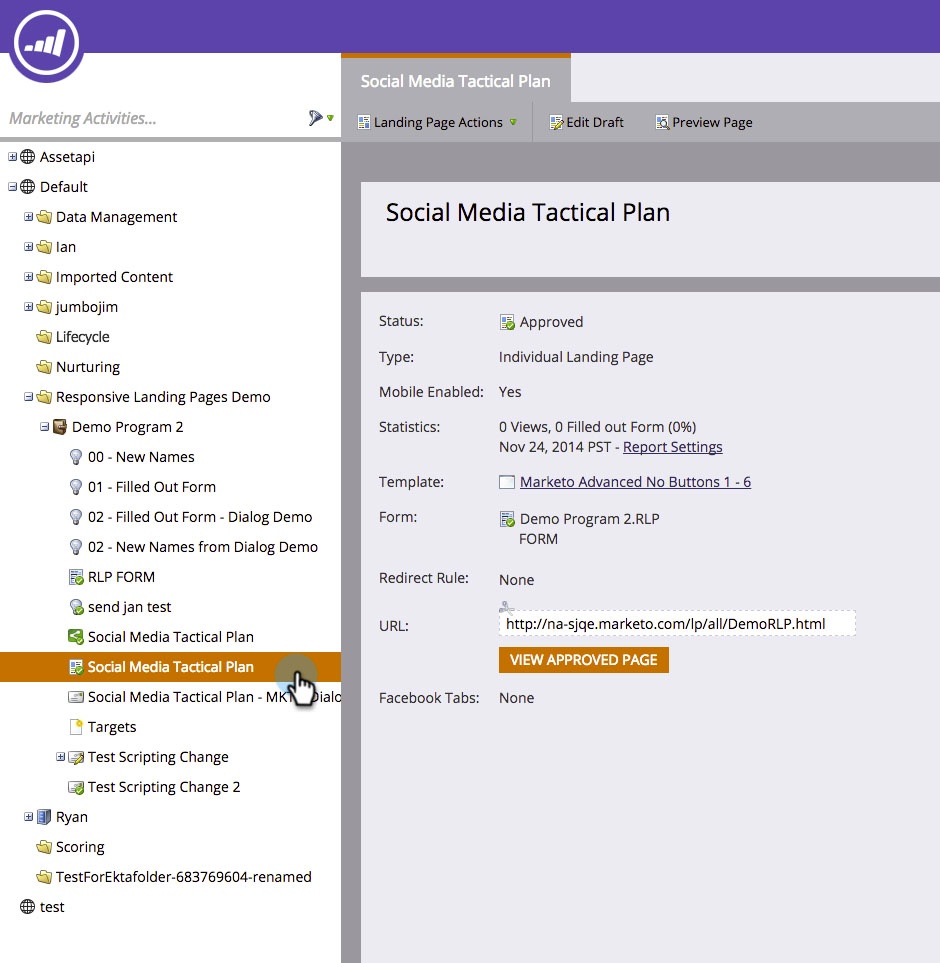
Task: Open the tree filter funnel icon
Action: [x=315, y=118]
